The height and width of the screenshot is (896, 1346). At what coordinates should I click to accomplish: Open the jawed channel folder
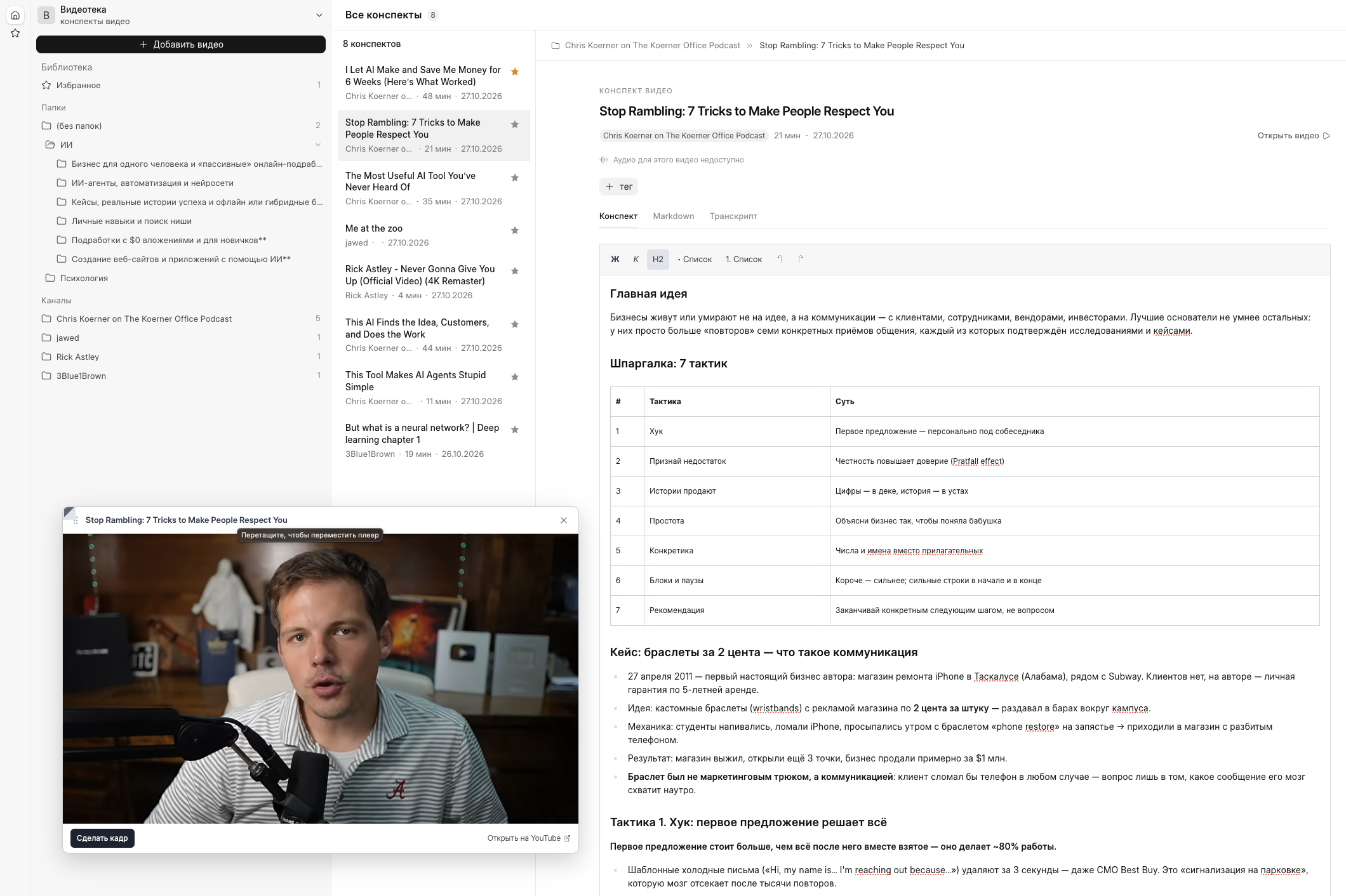click(181, 338)
